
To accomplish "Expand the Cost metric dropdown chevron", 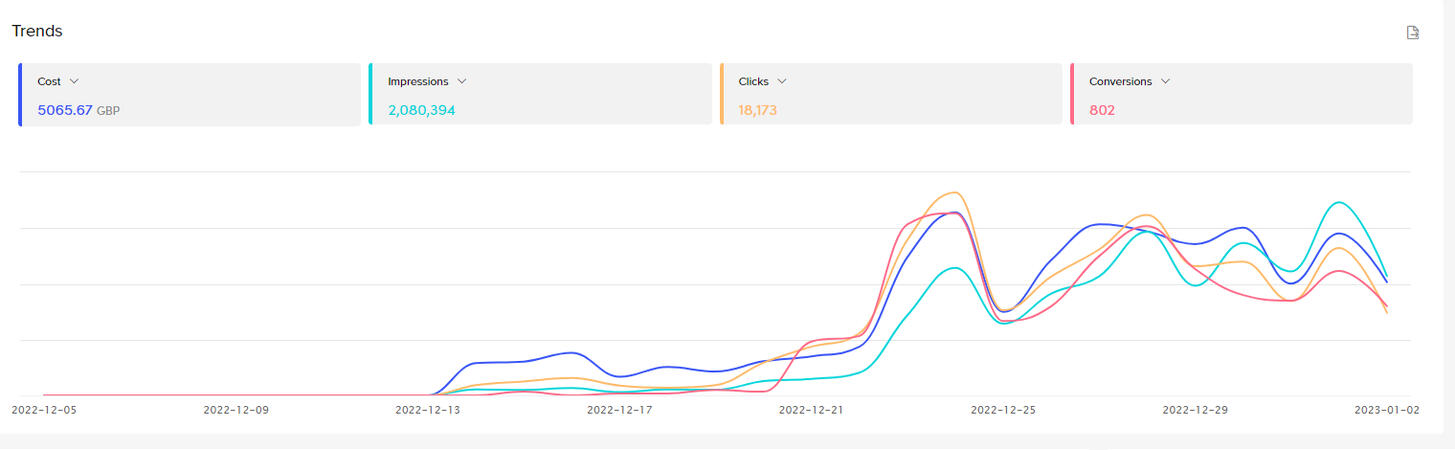I will pyautogui.click(x=74, y=81).
